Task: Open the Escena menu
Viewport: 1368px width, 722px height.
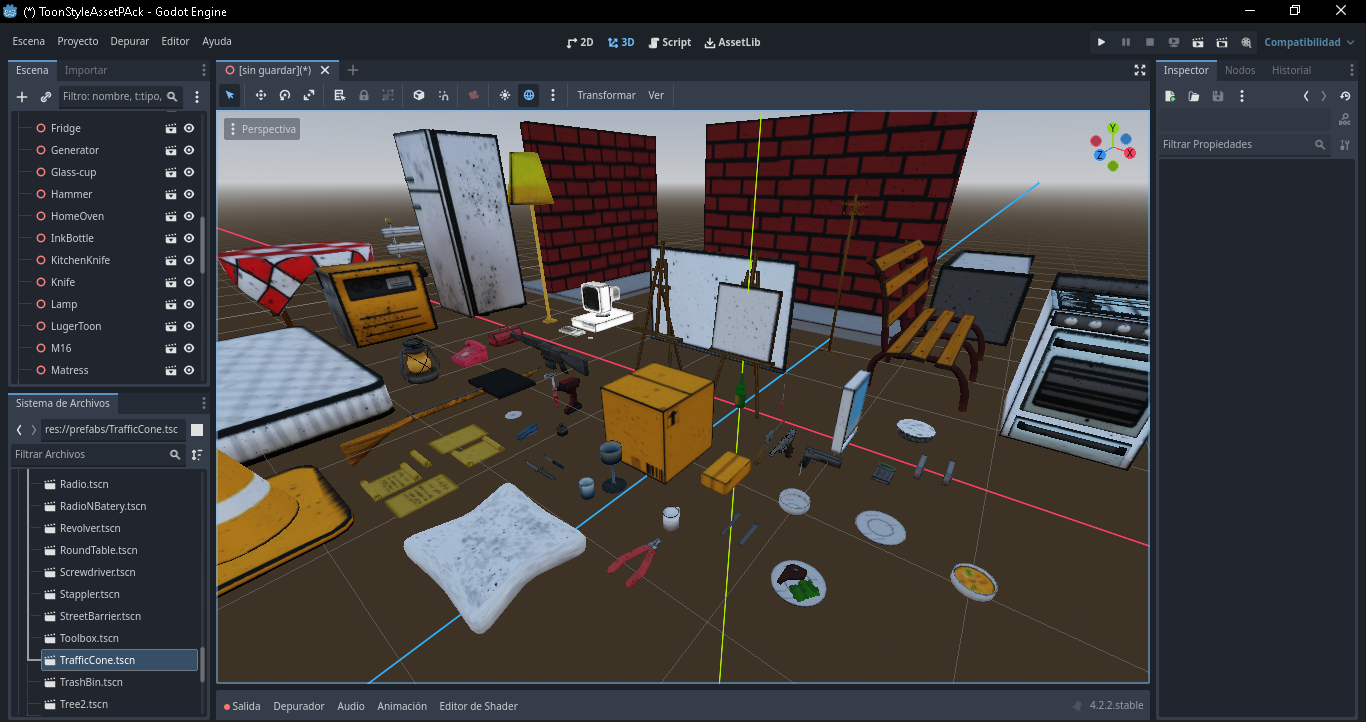Action: pos(29,41)
